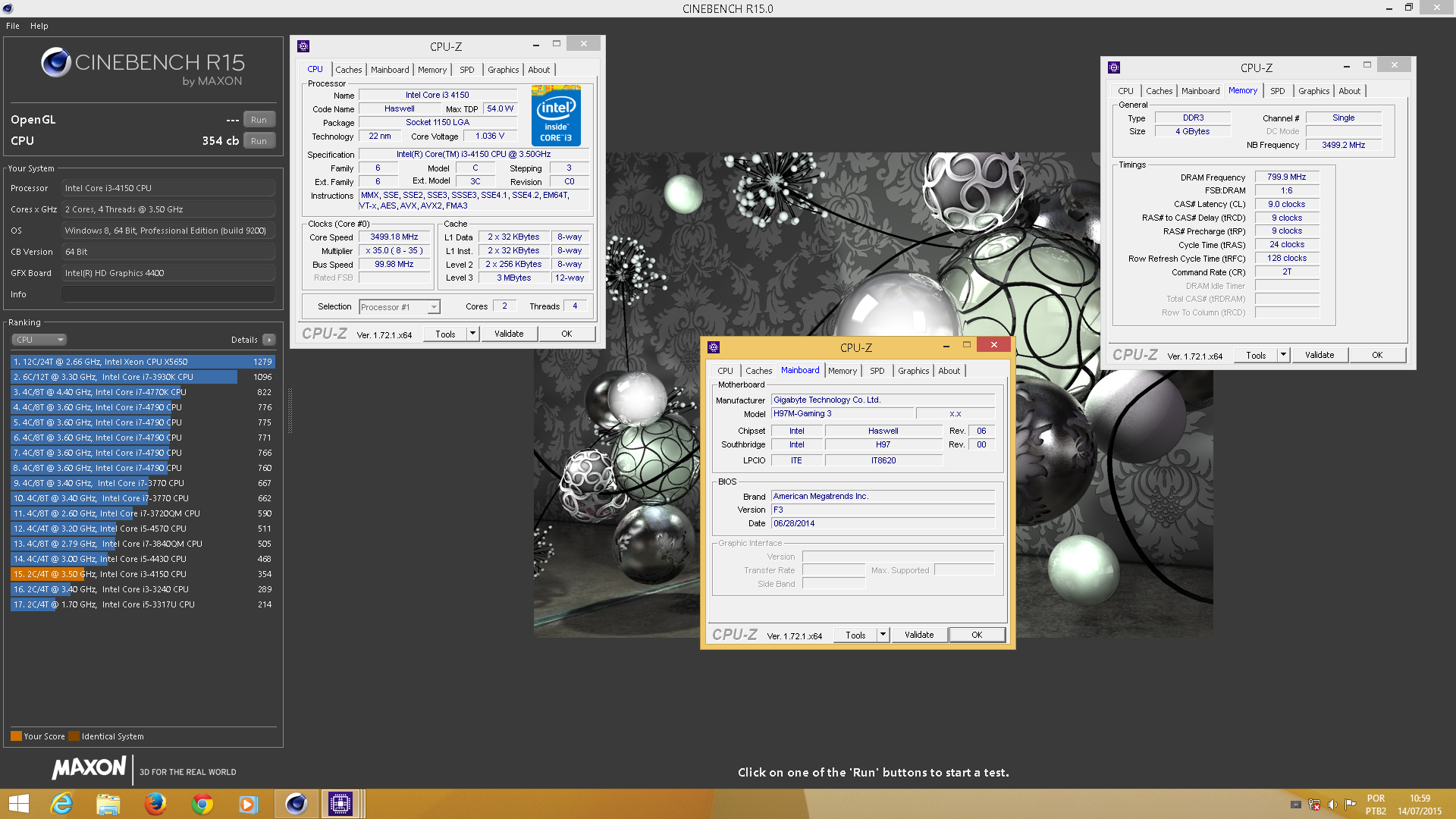Viewport: 1456px width, 819px height.
Task: Expand Tools arrow in the CPU tab window
Action: [472, 334]
